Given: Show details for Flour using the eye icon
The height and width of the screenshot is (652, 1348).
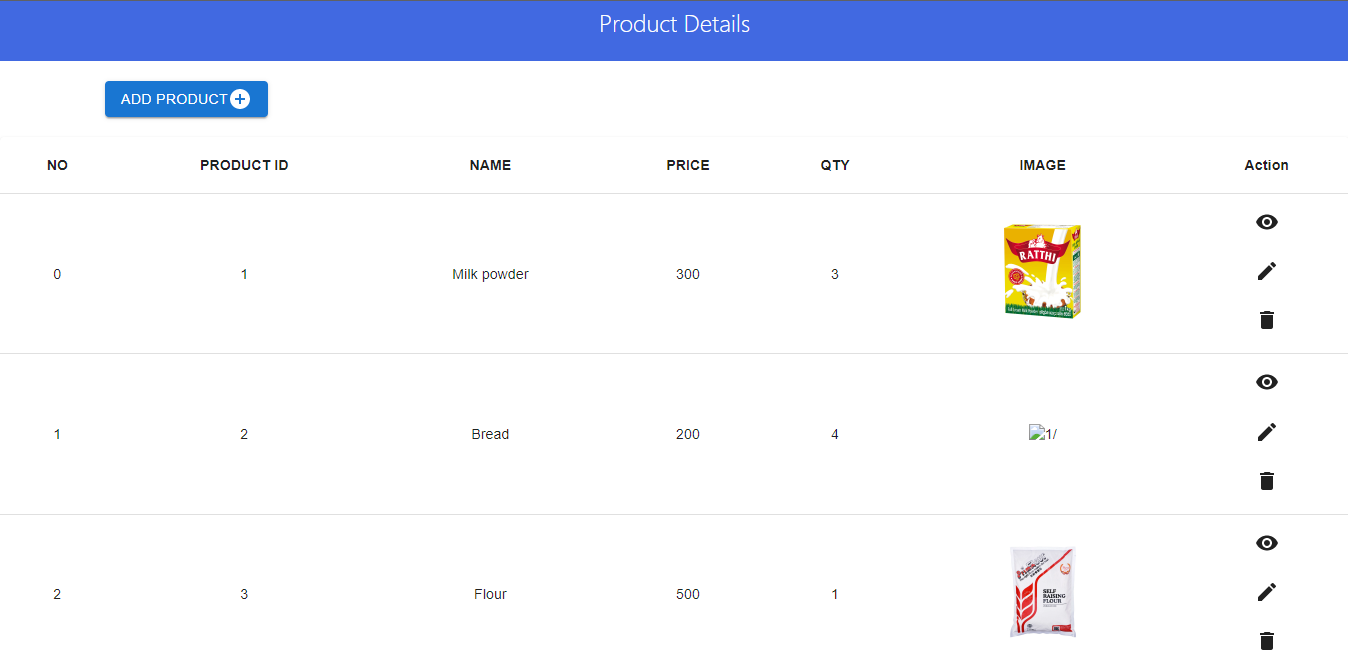Looking at the screenshot, I should click(1267, 542).
